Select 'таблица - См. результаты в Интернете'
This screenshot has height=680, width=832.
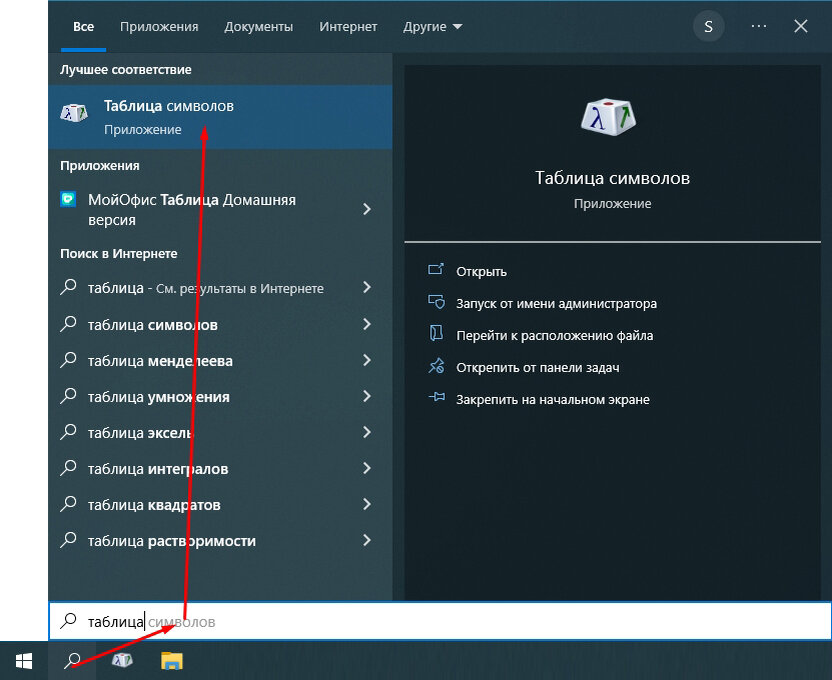[x=220, y=288]
